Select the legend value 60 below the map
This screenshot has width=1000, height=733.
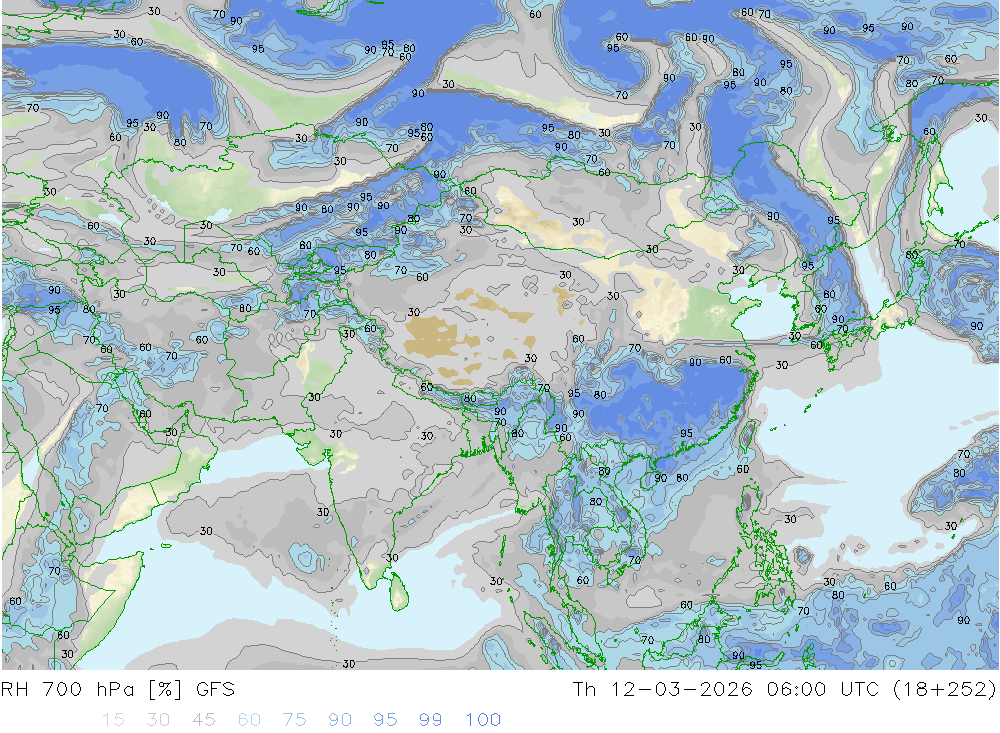coord(249,720)
